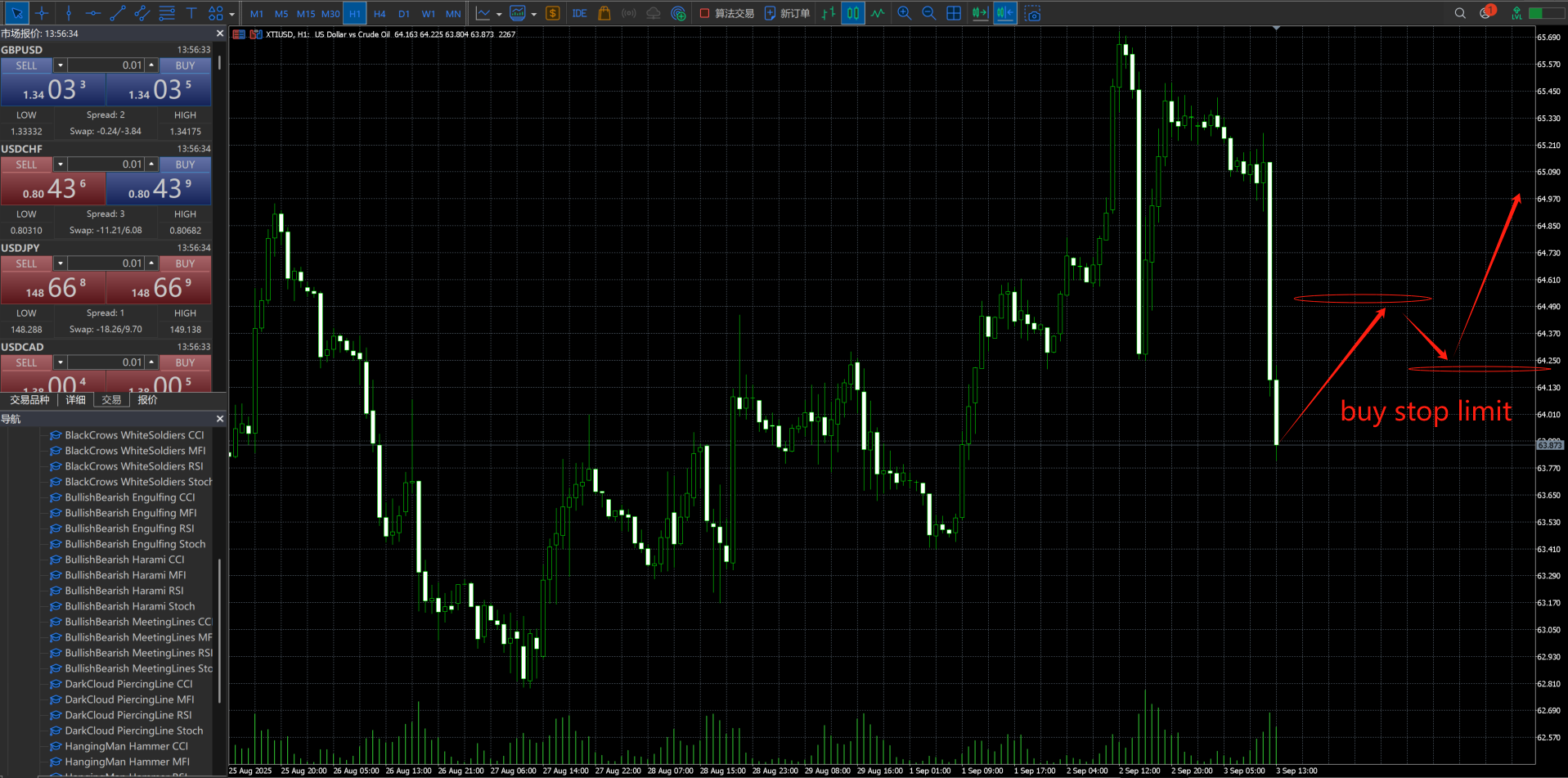1568x778 pixels.
Task: Select the equidistant channel tool
Action: coord(142,13)
